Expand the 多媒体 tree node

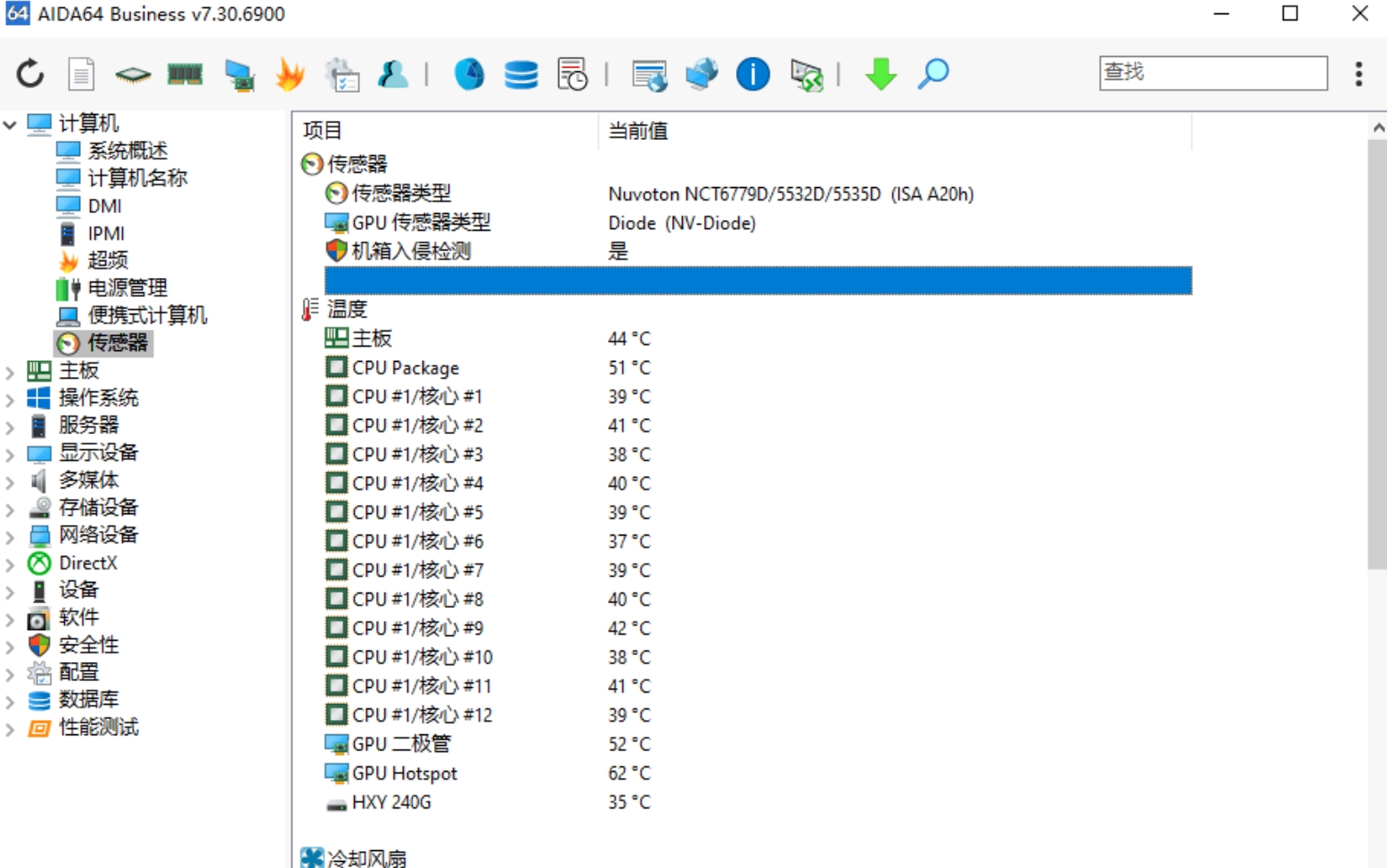(x=11, y=482)
